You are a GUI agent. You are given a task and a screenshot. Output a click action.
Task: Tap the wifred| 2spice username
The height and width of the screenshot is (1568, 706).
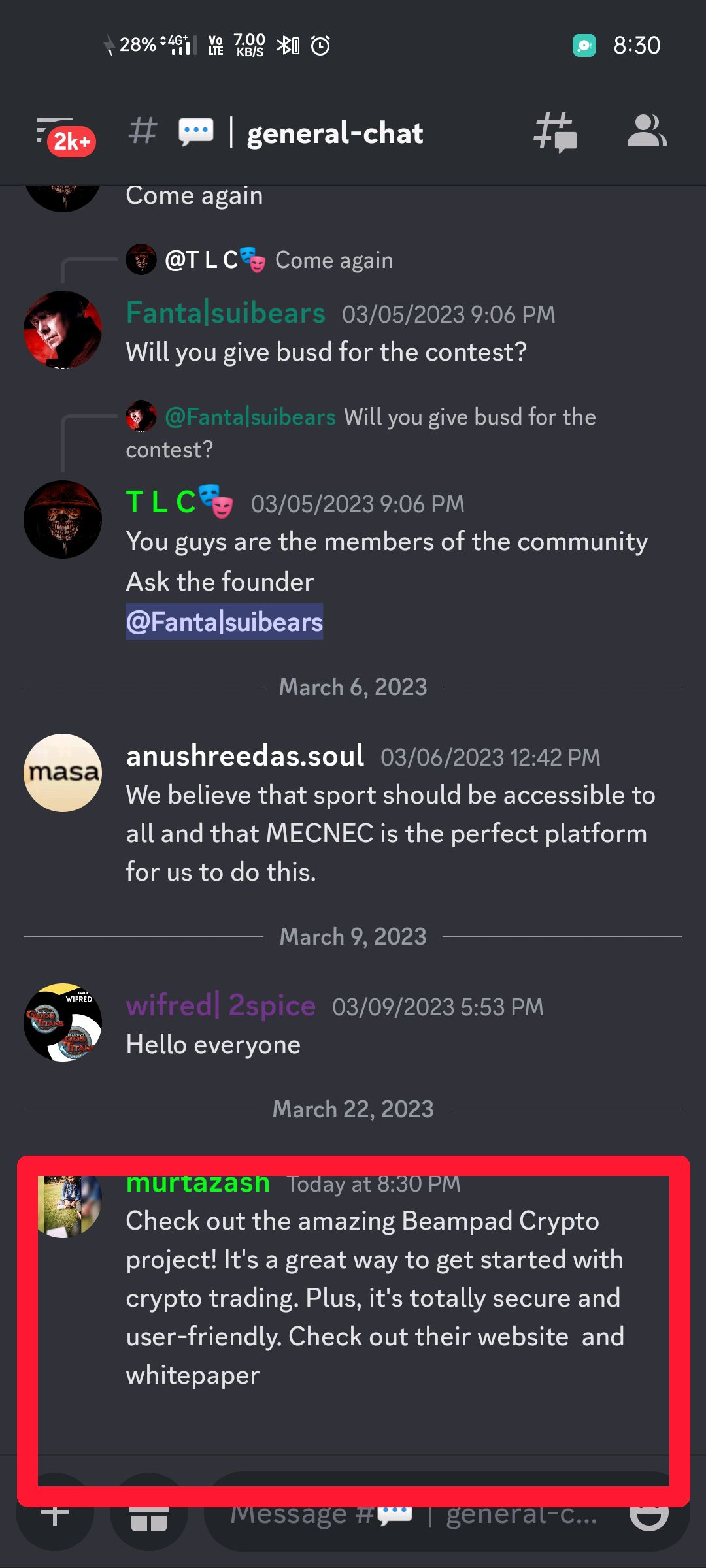[221, 1005]
